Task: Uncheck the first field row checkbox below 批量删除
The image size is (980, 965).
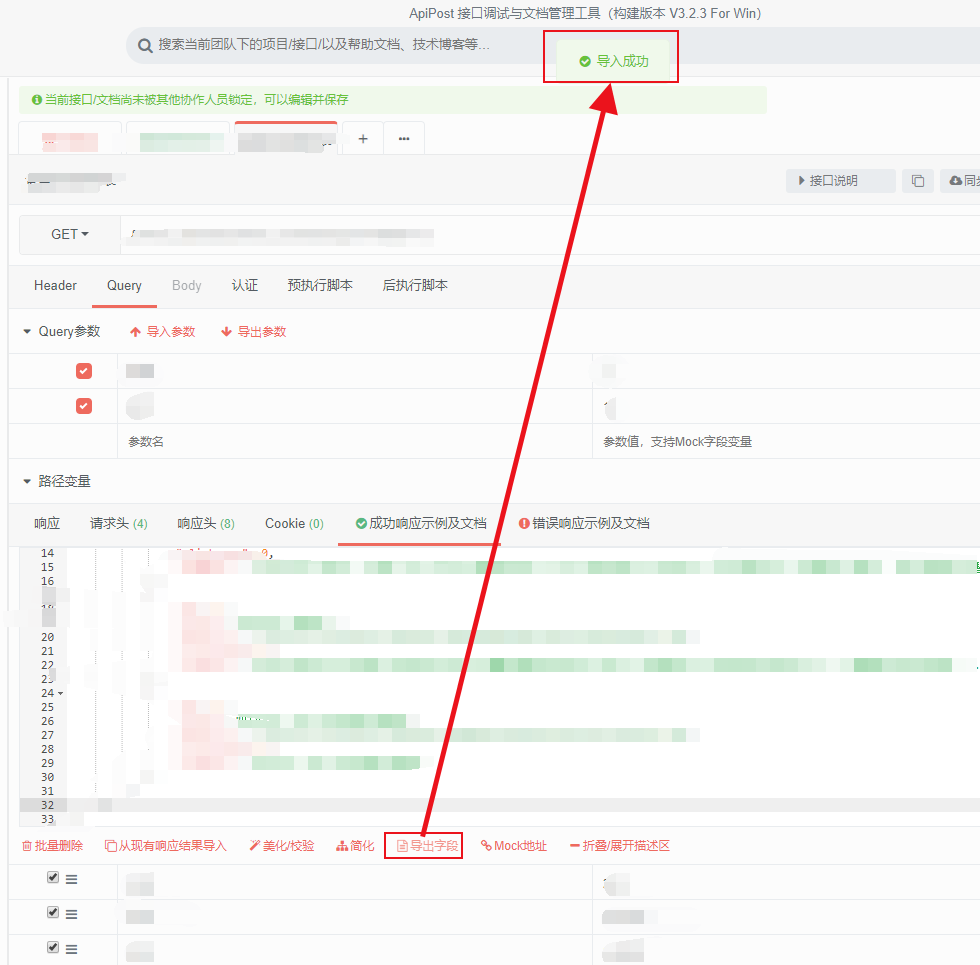Action: click(x=53, y=878)
